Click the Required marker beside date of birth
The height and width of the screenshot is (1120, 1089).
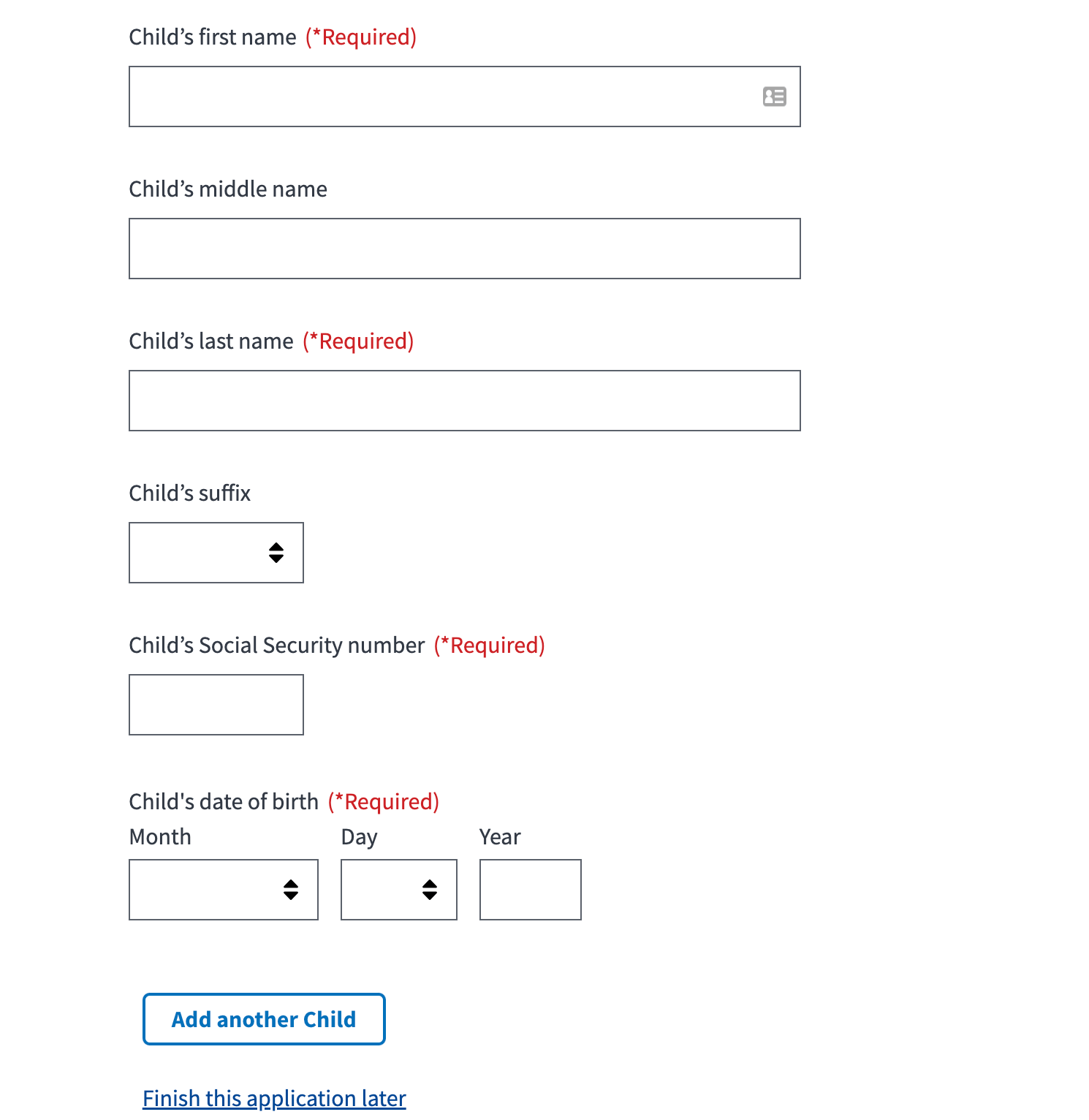click(384, 801)
